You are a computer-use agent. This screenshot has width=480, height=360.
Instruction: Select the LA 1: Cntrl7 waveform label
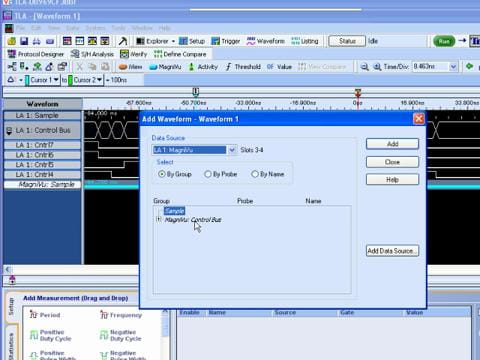point(42,145)
